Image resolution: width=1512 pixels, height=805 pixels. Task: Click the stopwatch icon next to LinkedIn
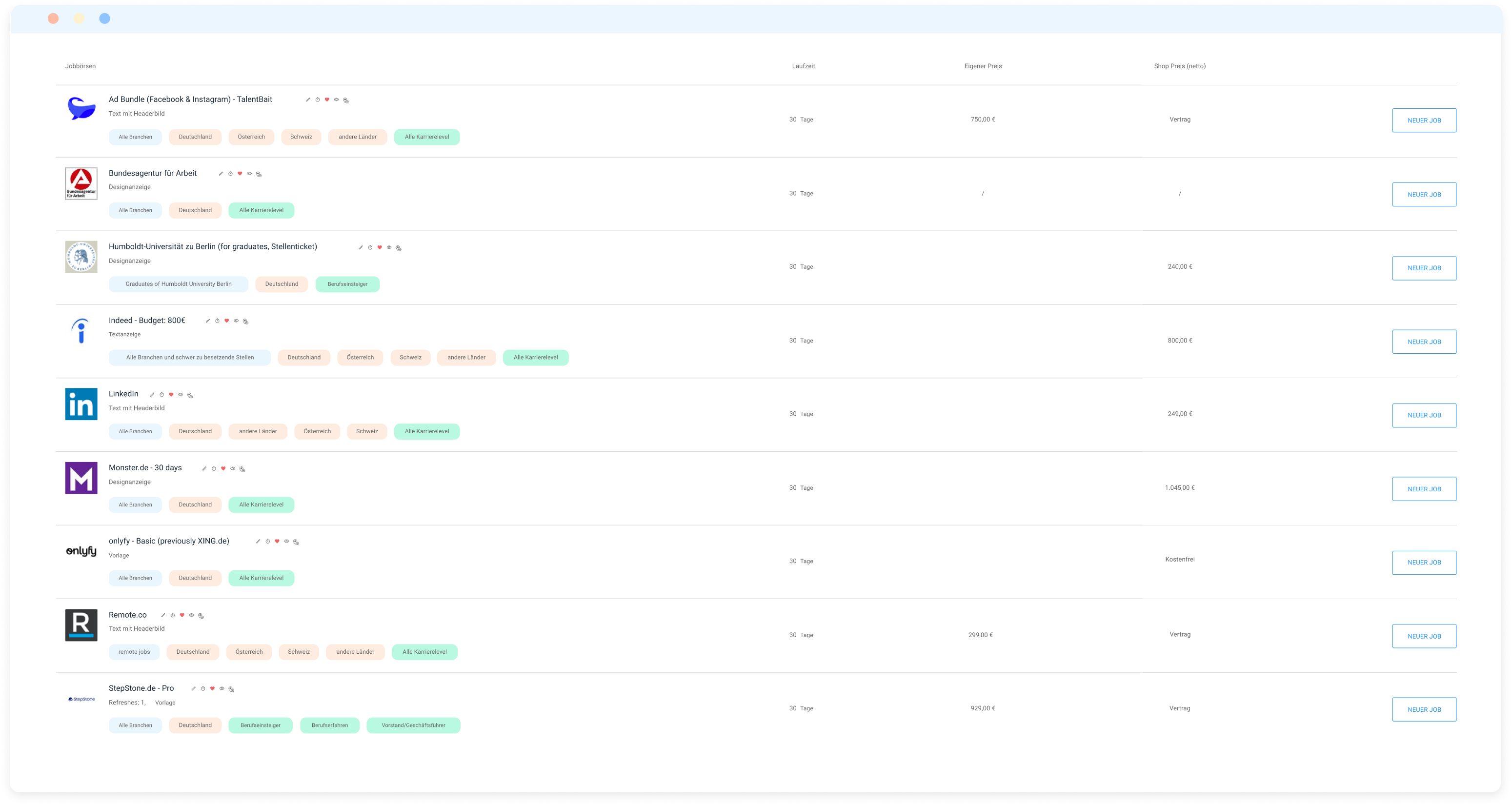pos(162,395)
